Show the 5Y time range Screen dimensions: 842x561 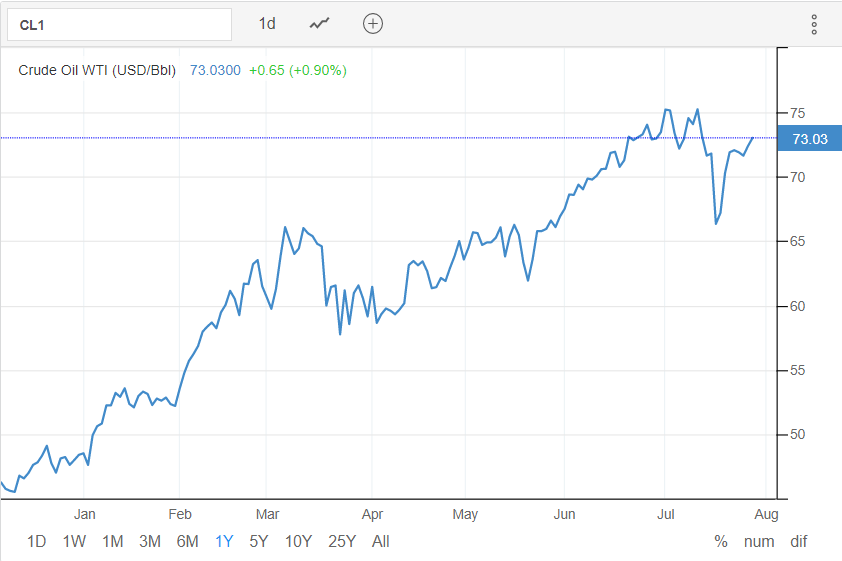[259, 542]
